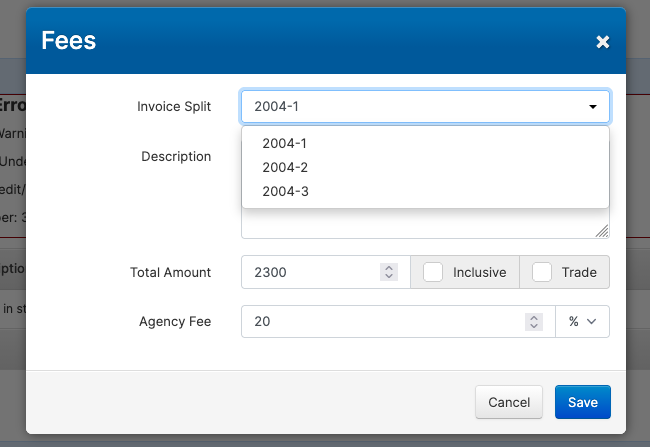Screen dimensions: 650x447
Task: Choose 2004-1 from the dropdown list
Action: coord(425,143)
